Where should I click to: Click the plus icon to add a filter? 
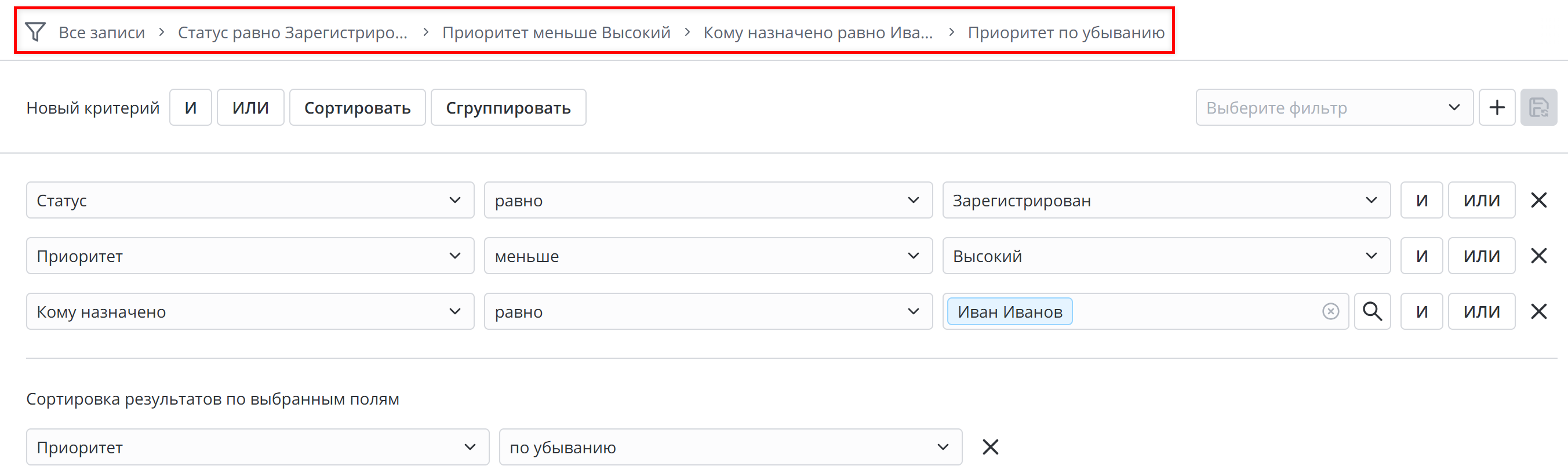(x=1497, y=107)
